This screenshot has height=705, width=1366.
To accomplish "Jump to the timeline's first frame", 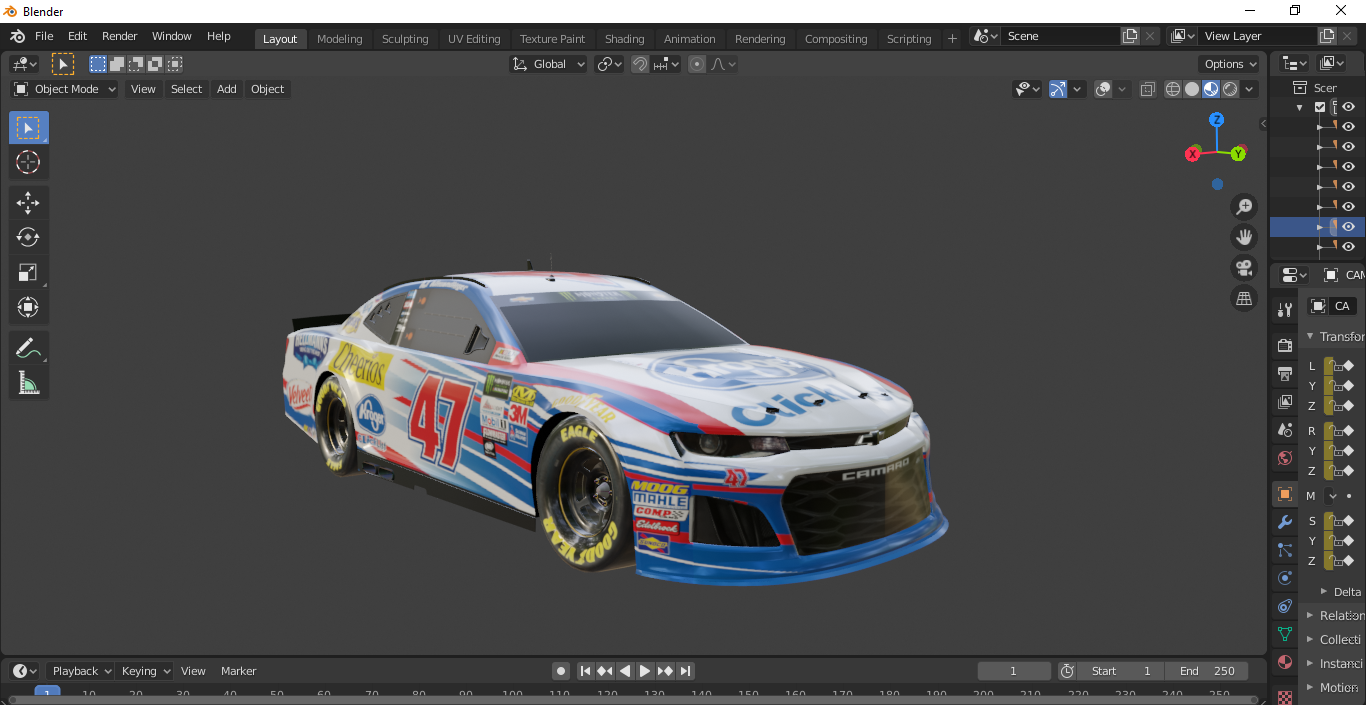I will click(585, 671).
